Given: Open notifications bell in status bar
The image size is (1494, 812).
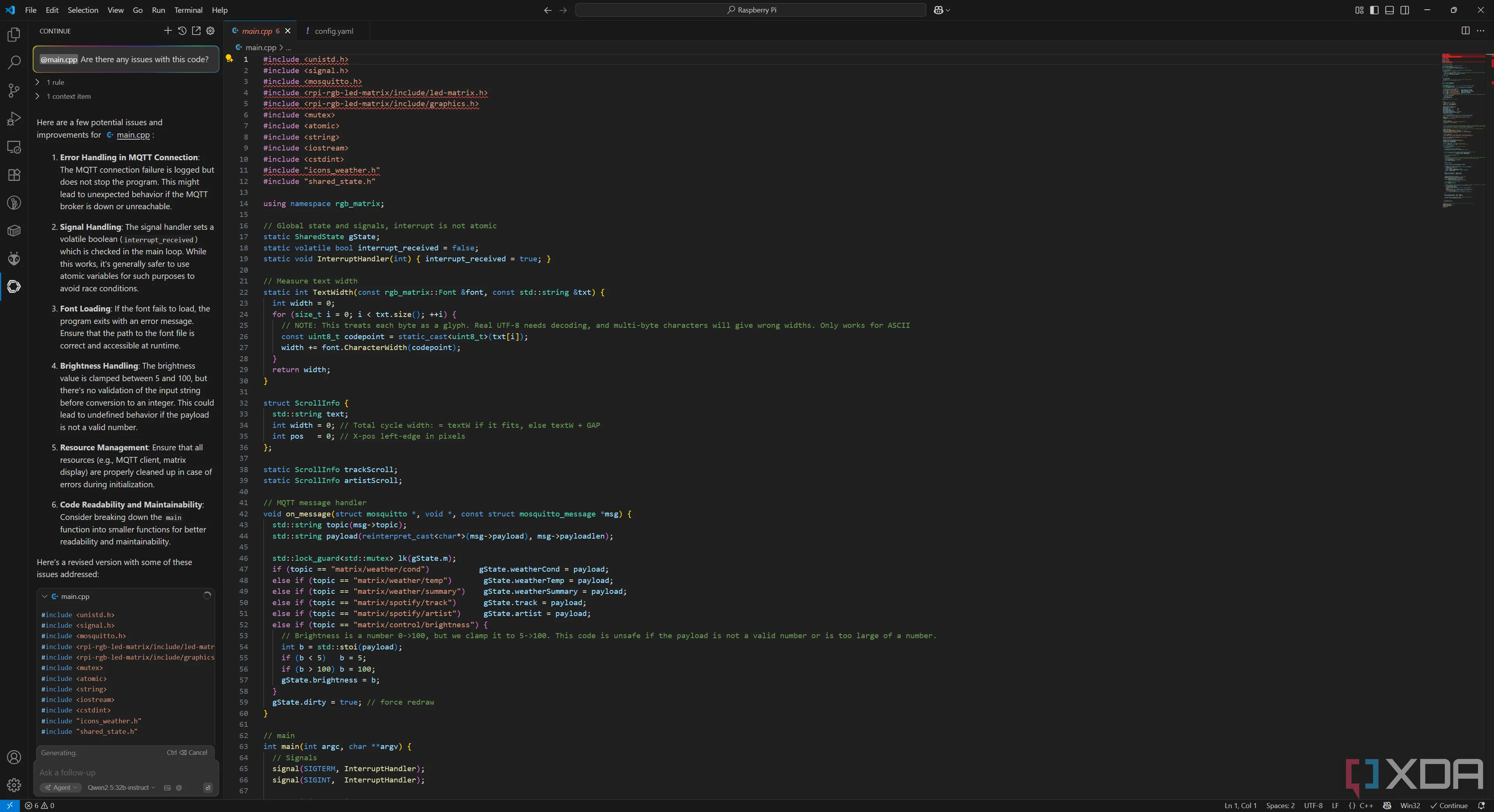Looking at the screenshot, I should (1481, 806).
